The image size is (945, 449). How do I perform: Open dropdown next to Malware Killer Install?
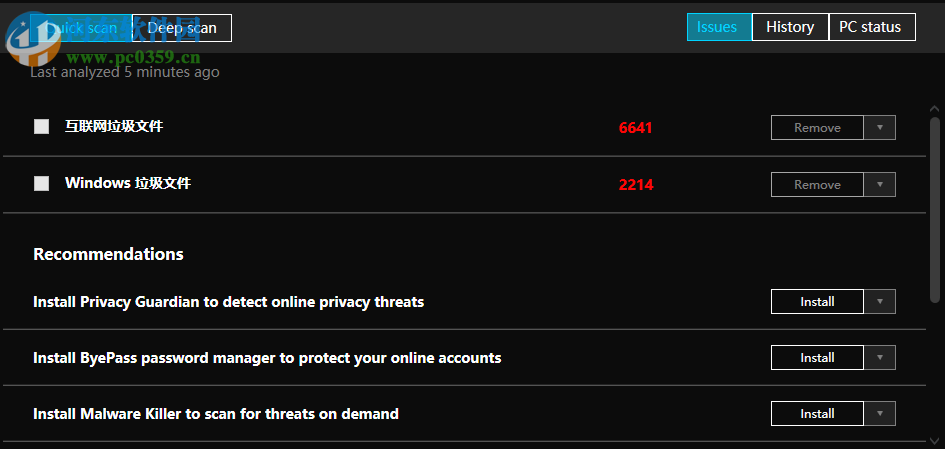coord(880,414)
